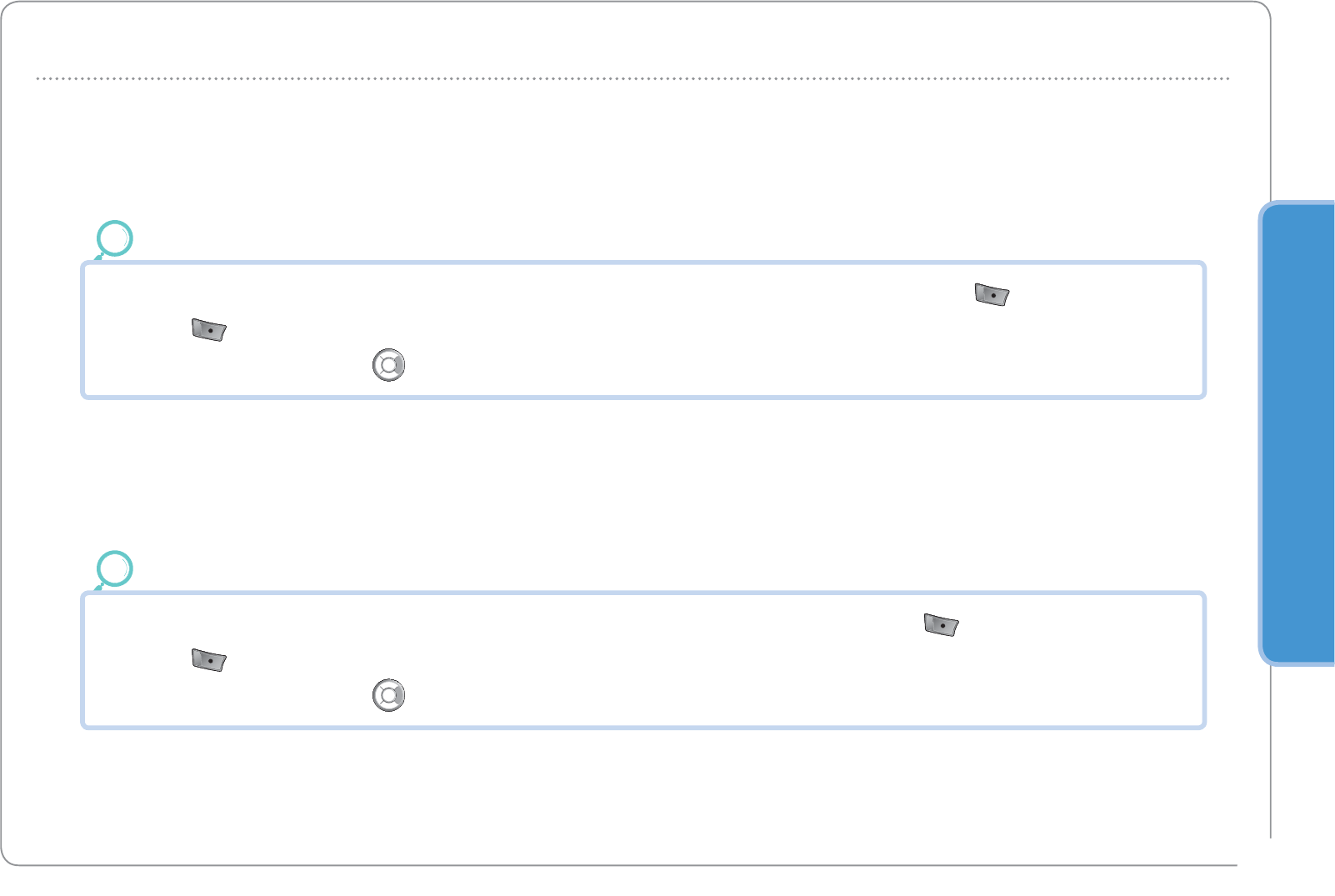Select the blue side tab on right edge
The image size is (1335, 896).
coord(1298,433)
